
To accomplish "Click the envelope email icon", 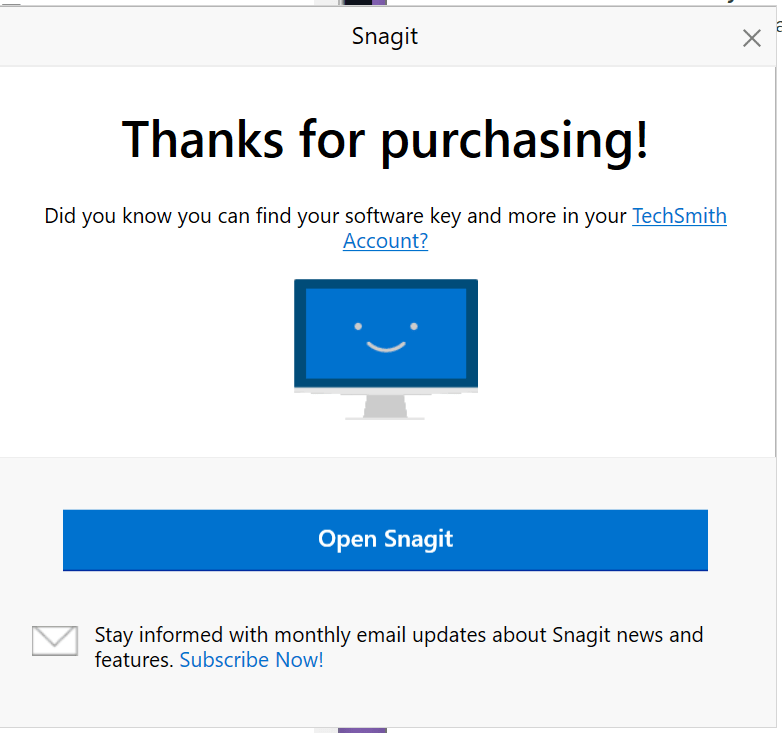I will pos(55,641).
